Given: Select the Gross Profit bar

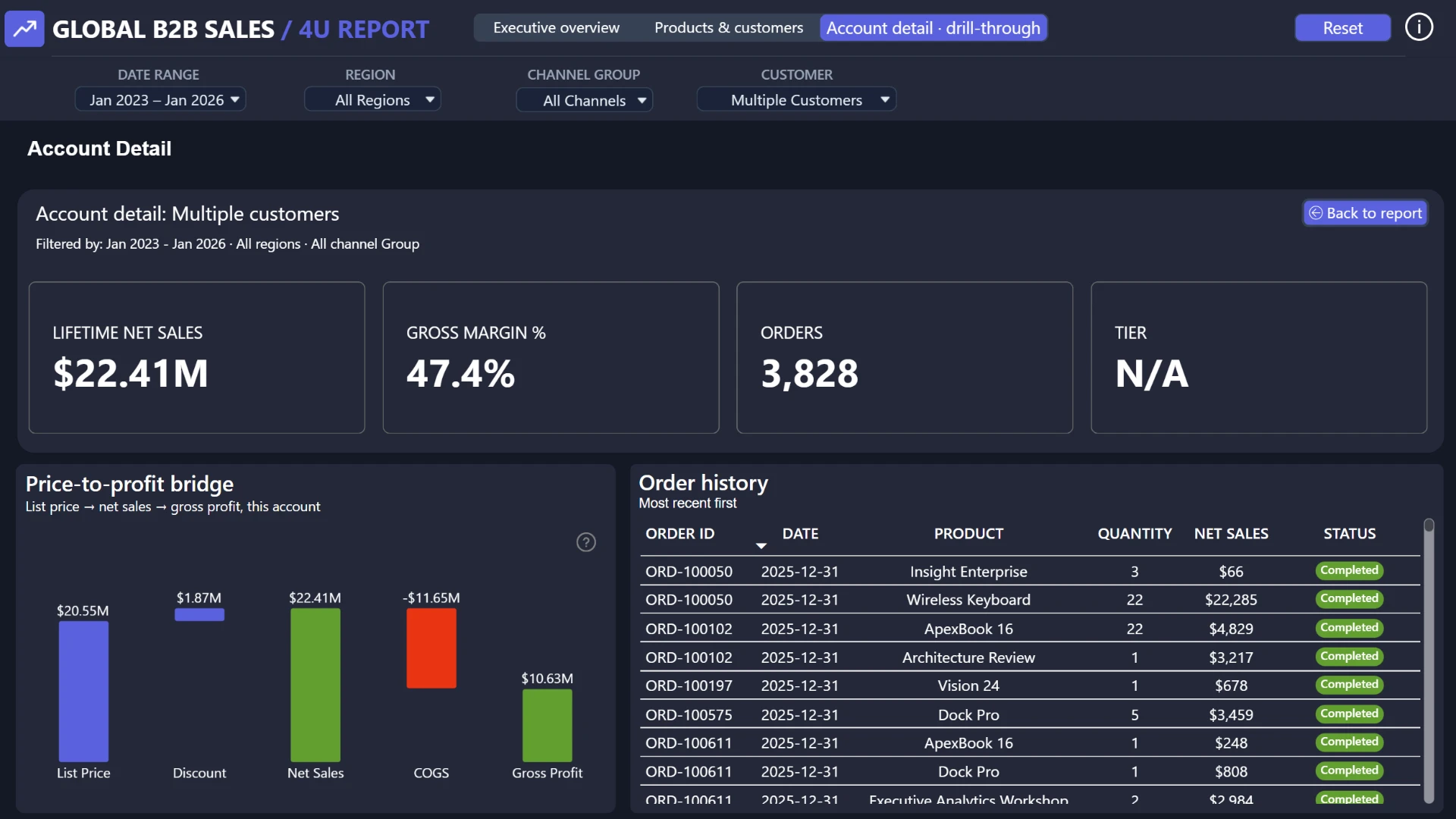Looking at the screenshot, I should point(547,725).
